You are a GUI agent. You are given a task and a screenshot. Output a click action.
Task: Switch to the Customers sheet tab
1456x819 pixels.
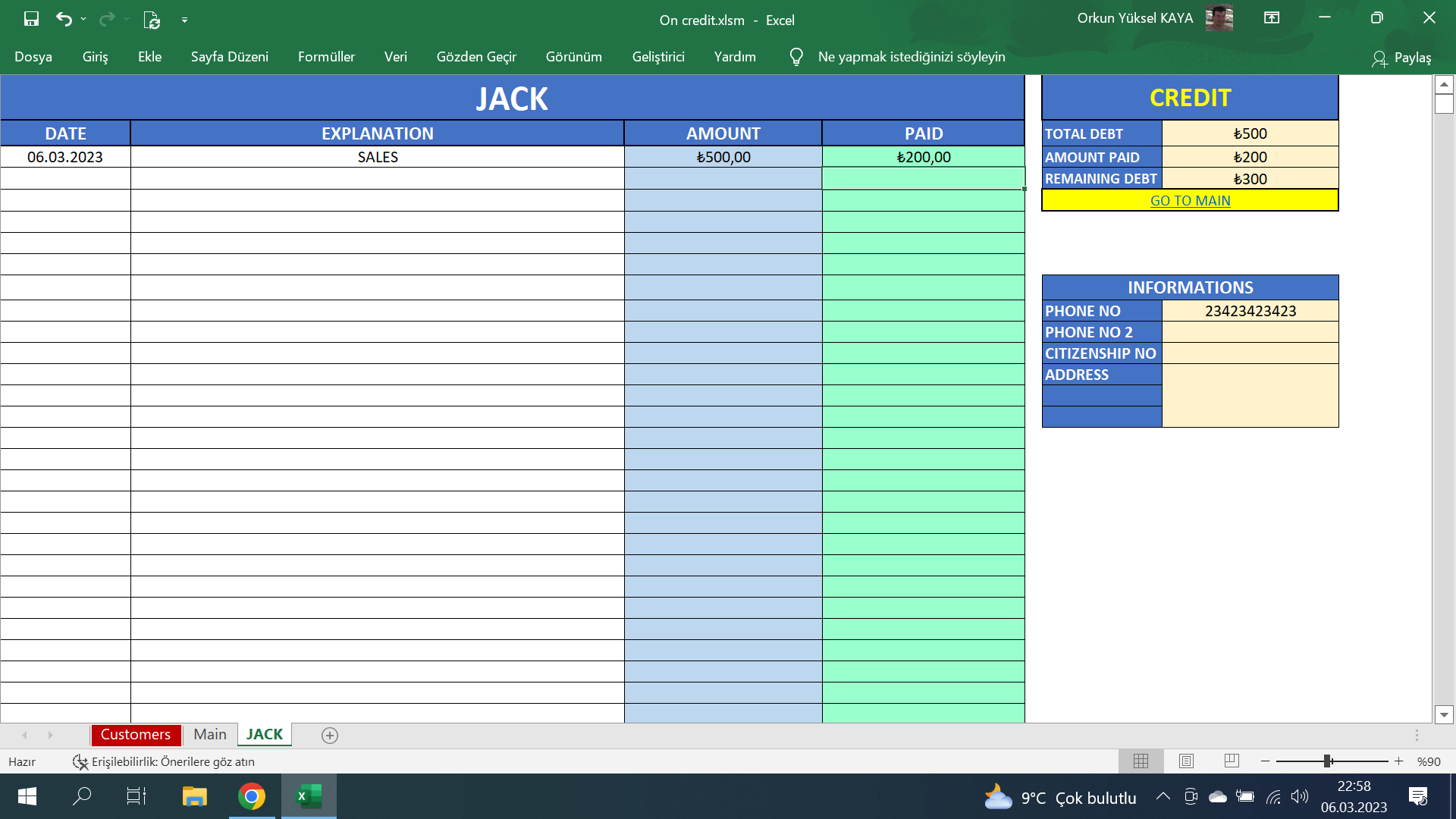pos(136,734)
